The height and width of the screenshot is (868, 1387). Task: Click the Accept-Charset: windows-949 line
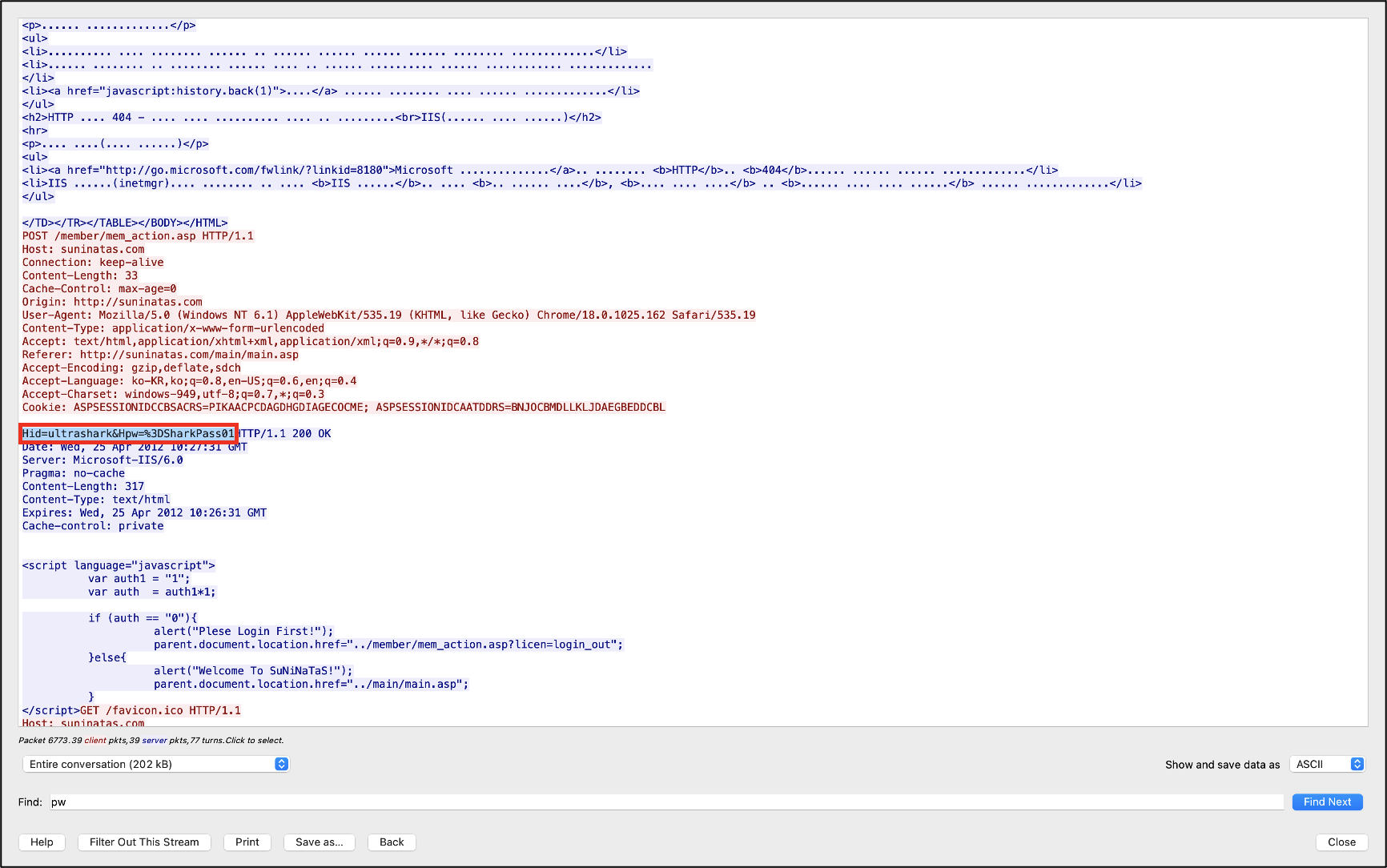[x=173, y=394]
